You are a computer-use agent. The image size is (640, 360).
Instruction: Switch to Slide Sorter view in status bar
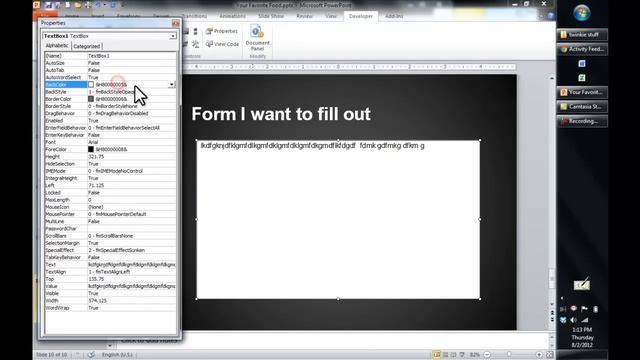tap(445, 355)
